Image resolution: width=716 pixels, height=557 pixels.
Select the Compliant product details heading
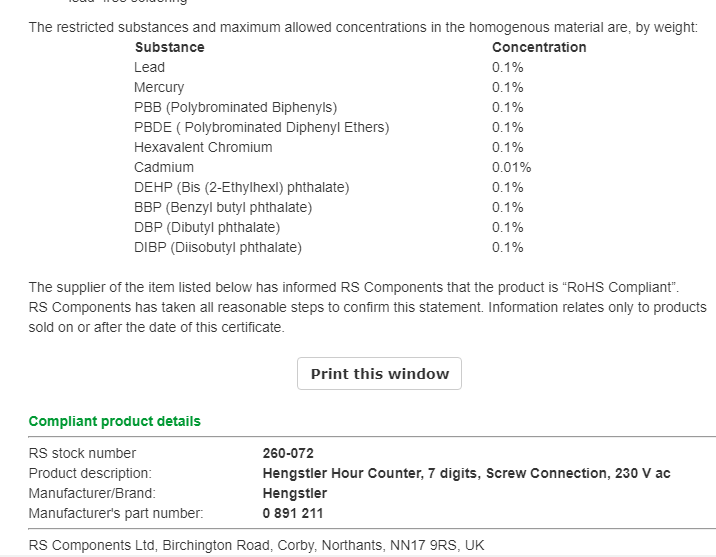[115, 421]
